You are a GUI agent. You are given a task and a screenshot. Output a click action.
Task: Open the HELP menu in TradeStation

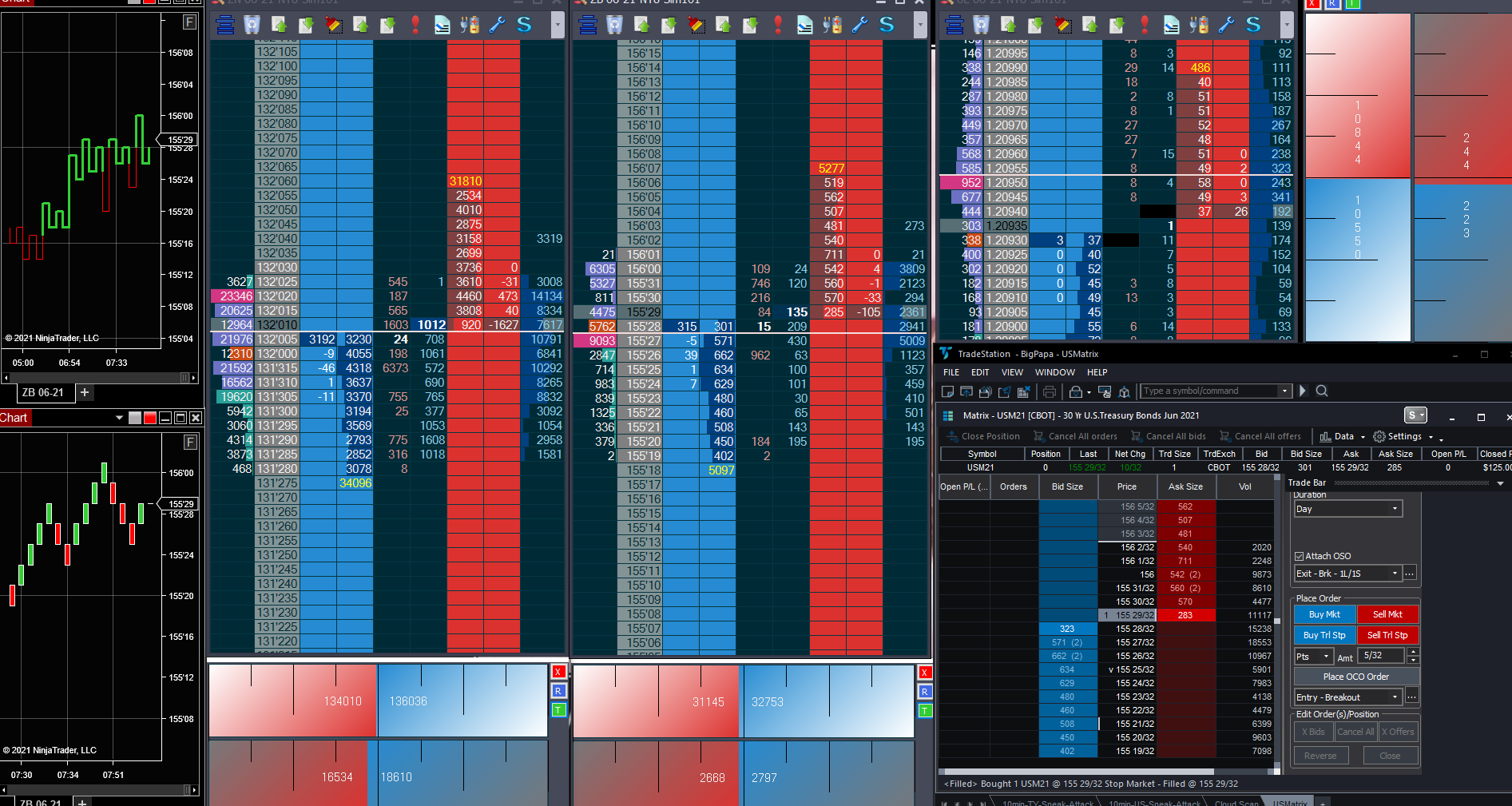pos(1097,372)
